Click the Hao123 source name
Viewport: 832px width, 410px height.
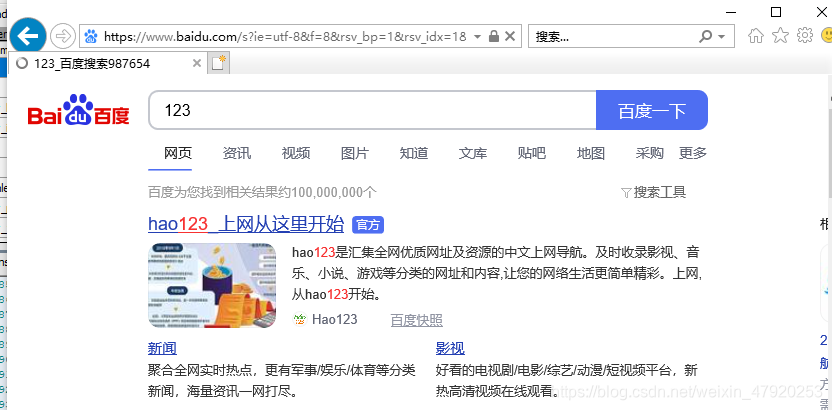click(x=335, y=319)
